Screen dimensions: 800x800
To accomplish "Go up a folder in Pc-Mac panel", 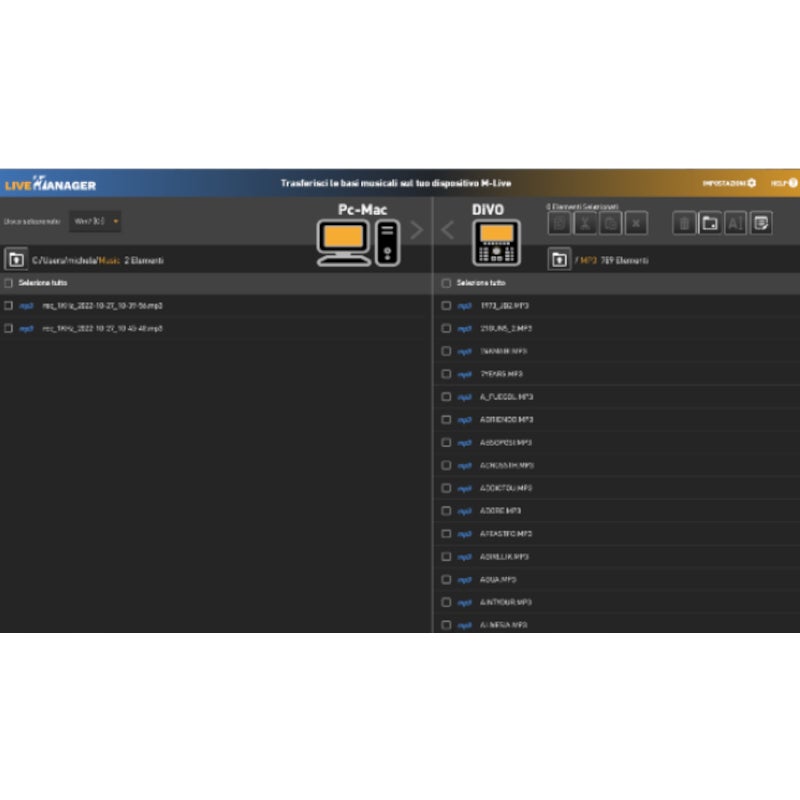I will pos(16,260).
